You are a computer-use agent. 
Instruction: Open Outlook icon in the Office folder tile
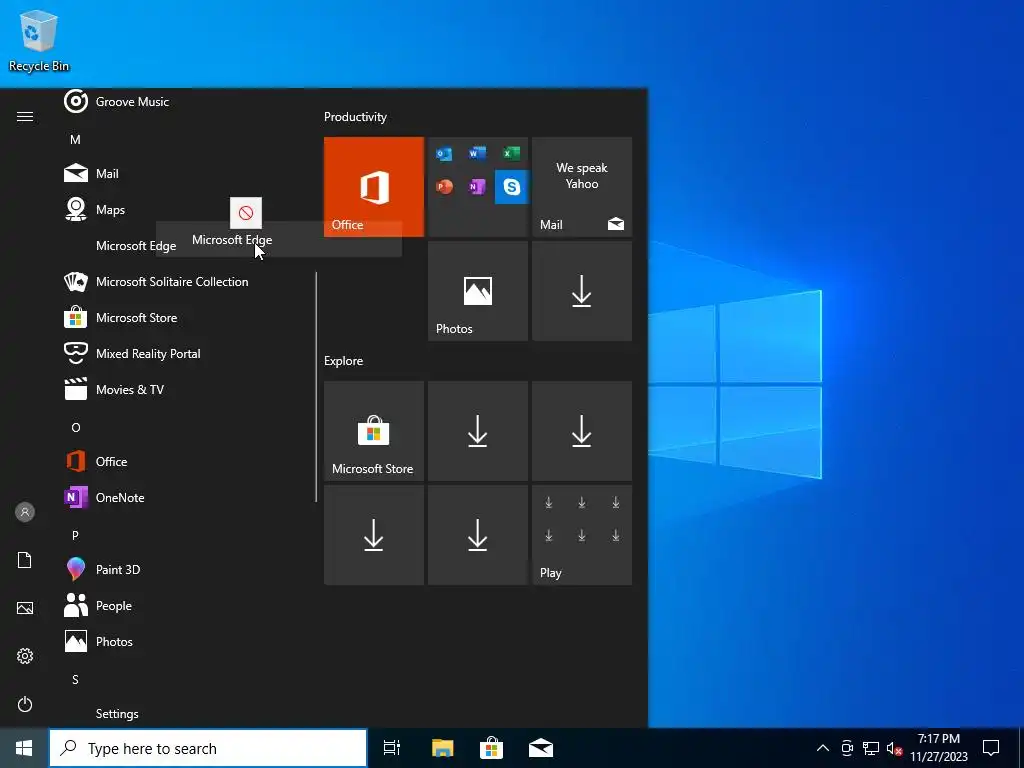[x=444, y=153]
